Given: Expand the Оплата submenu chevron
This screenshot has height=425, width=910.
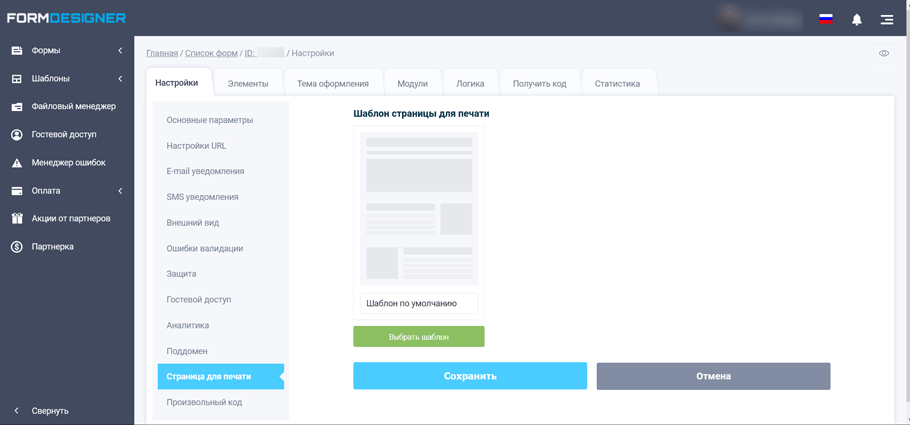Looking at the screenshot, I should pyautogui.click(x=120, y=191).
